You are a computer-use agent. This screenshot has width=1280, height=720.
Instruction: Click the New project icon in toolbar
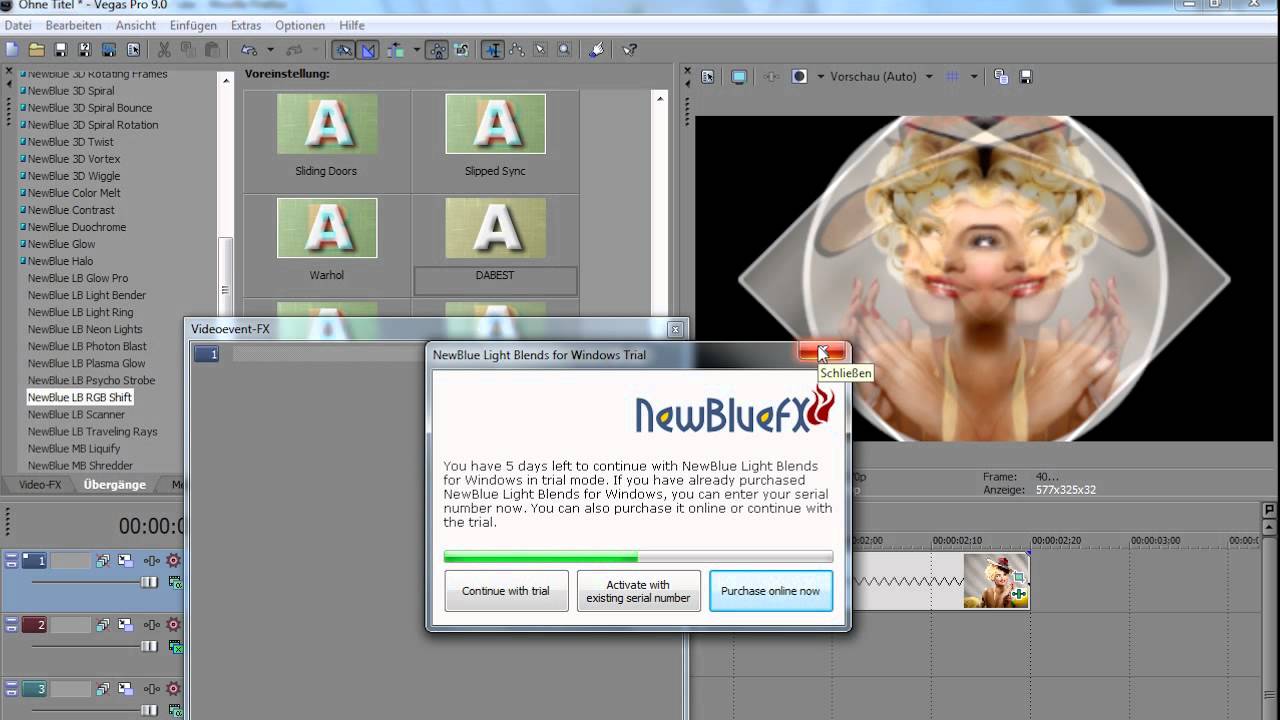coord(12,50)
